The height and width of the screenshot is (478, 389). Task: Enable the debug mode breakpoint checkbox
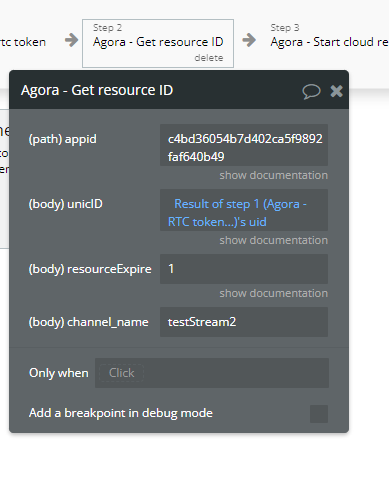[x=319, y=414]
